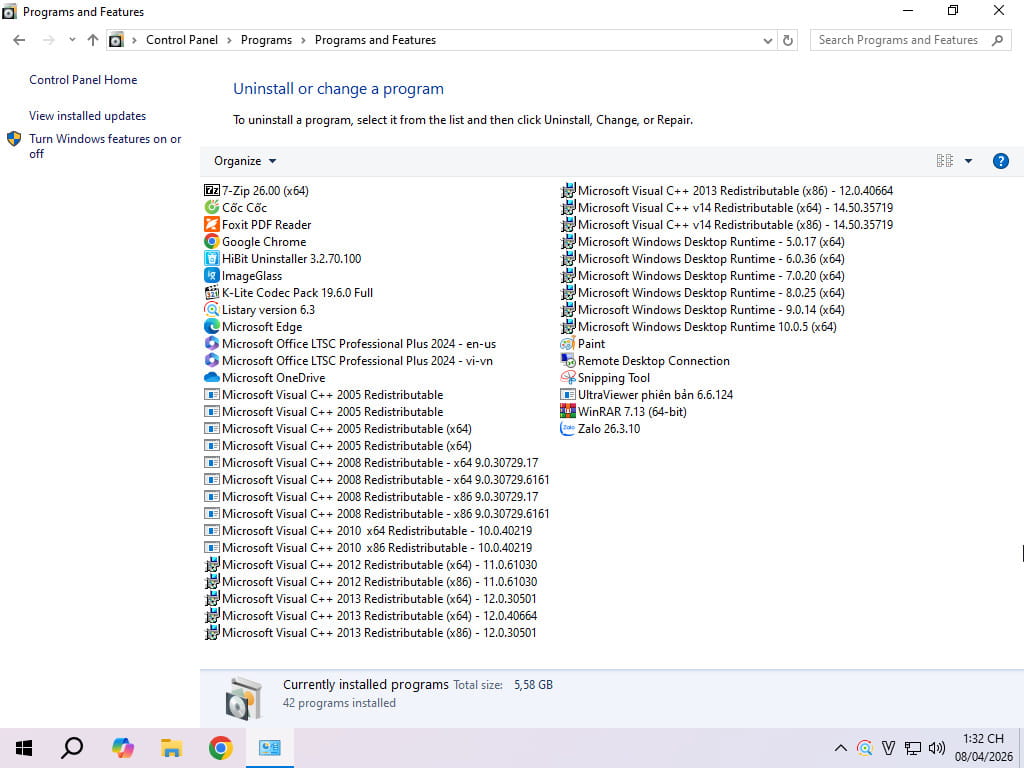Expand chevron after Programs breadcrumb
This screenshot has height=768, width=1024.
(x=304, y=40)
